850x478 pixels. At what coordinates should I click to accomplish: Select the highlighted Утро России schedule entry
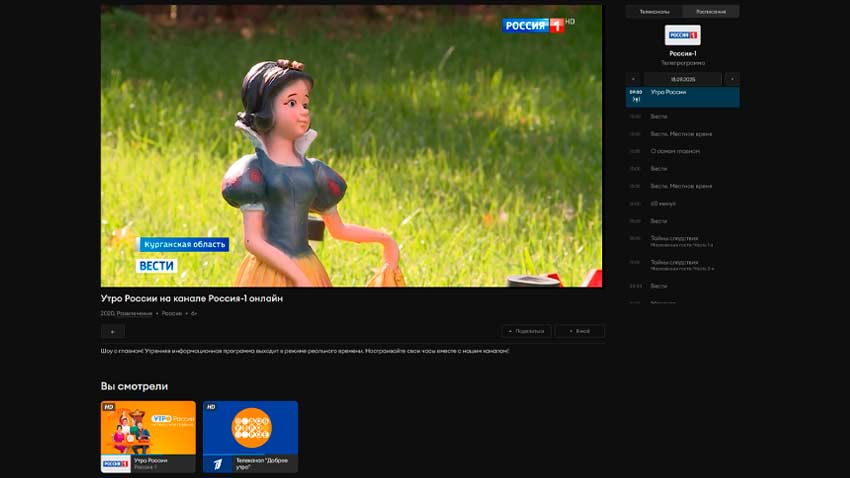coord(682,97)
